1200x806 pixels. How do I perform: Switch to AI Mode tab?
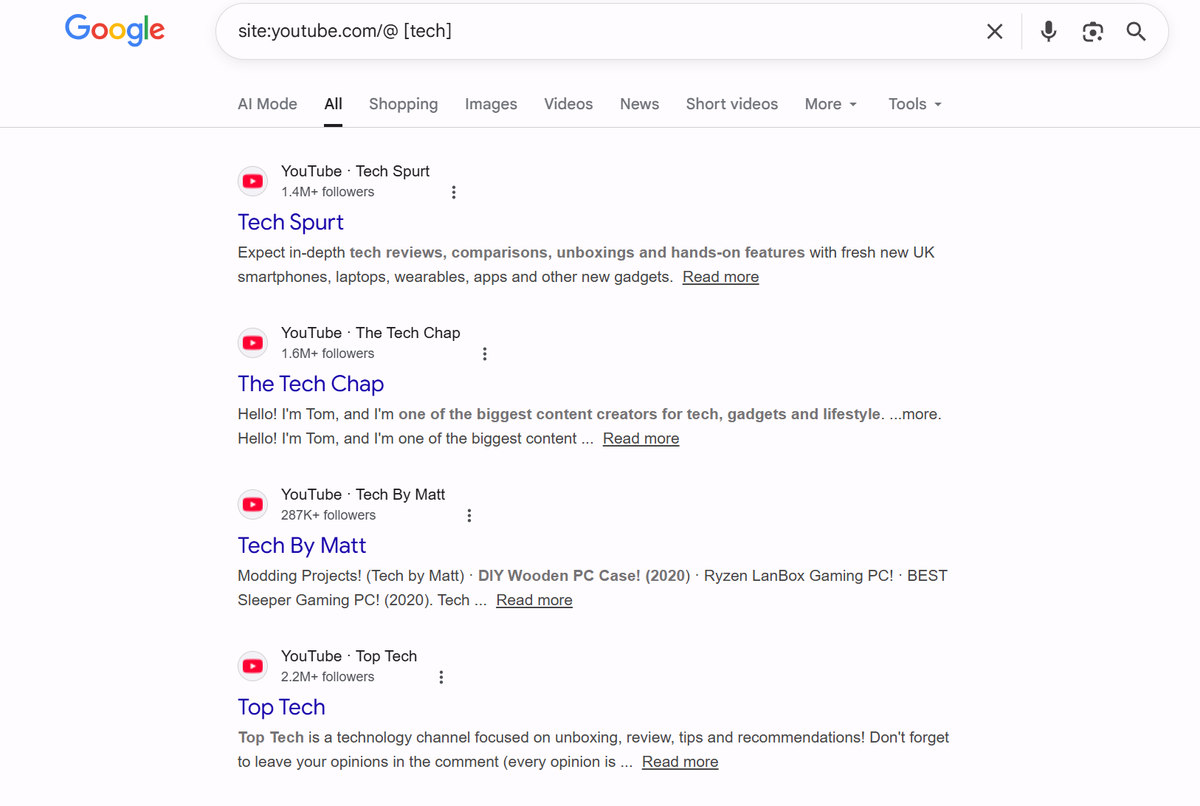[x=267, y=104]
